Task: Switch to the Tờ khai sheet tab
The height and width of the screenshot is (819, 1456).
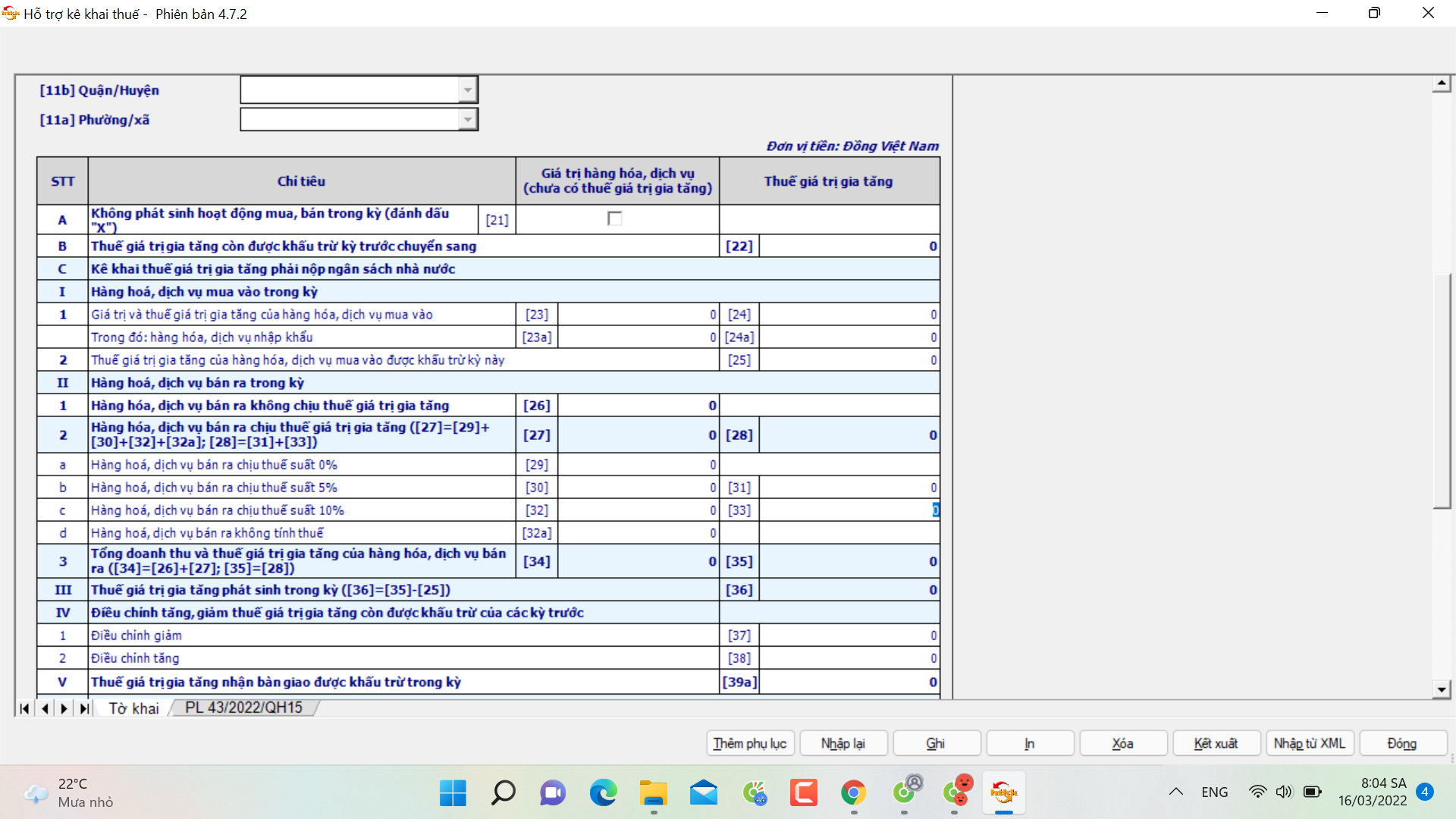Action: (x=133, y=708)
